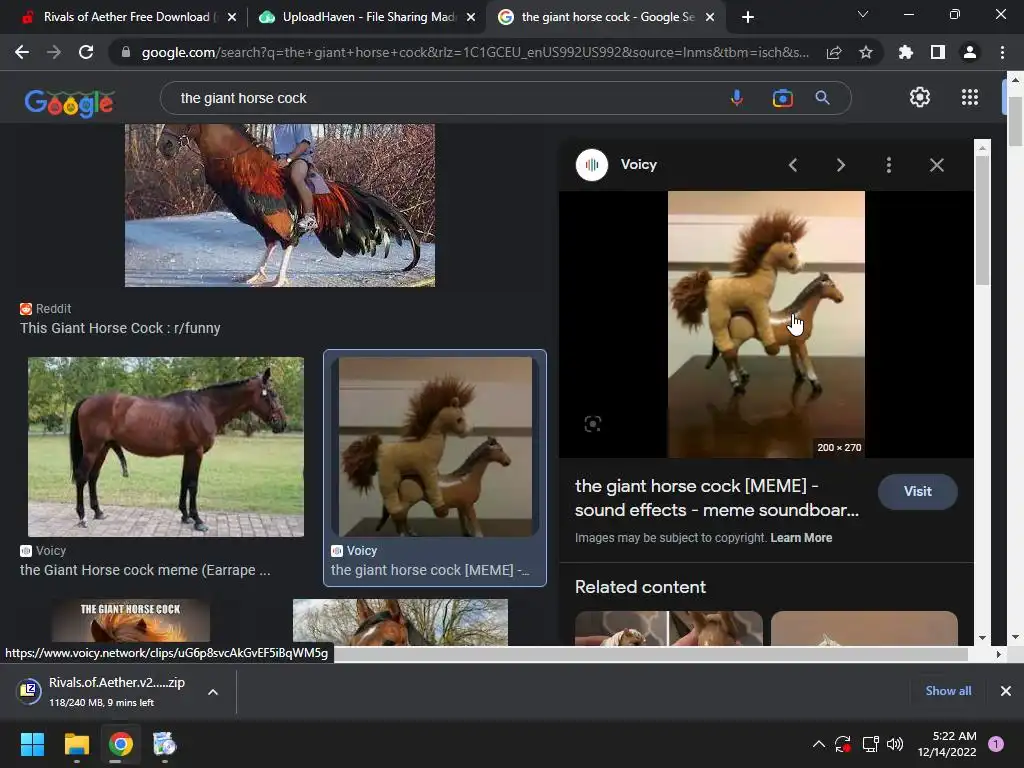Toggle the Chrome side panel icon
This screenshot has height=768, width=1024.
pyautogui.click(x=938, y=52)
